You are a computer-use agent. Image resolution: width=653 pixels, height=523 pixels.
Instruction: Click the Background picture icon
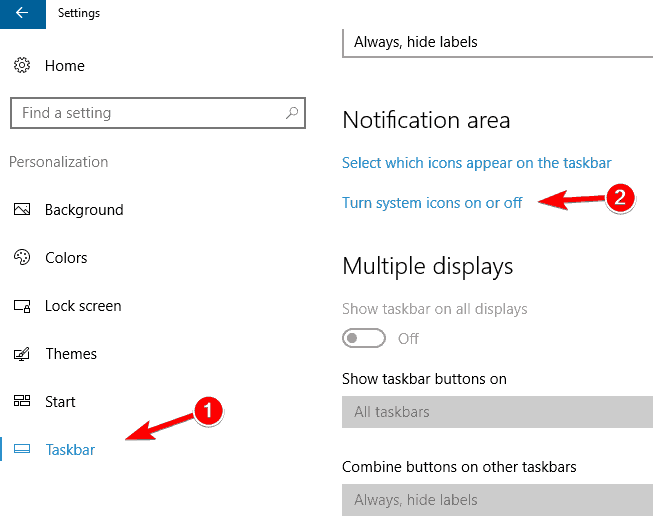click(22, 210)
